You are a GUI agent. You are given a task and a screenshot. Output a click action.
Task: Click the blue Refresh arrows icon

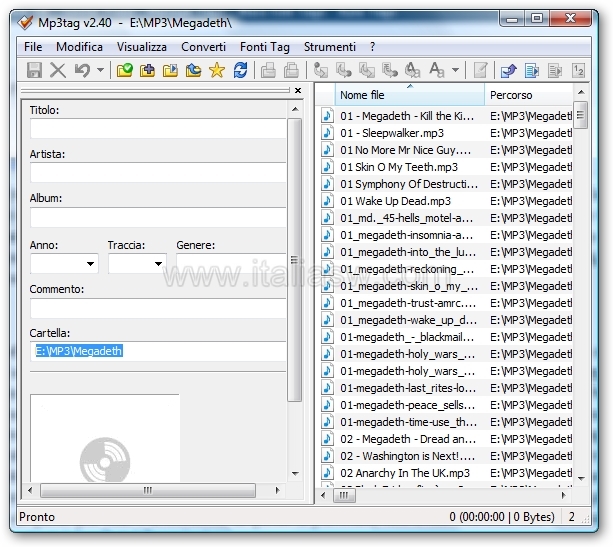(240, 70)
